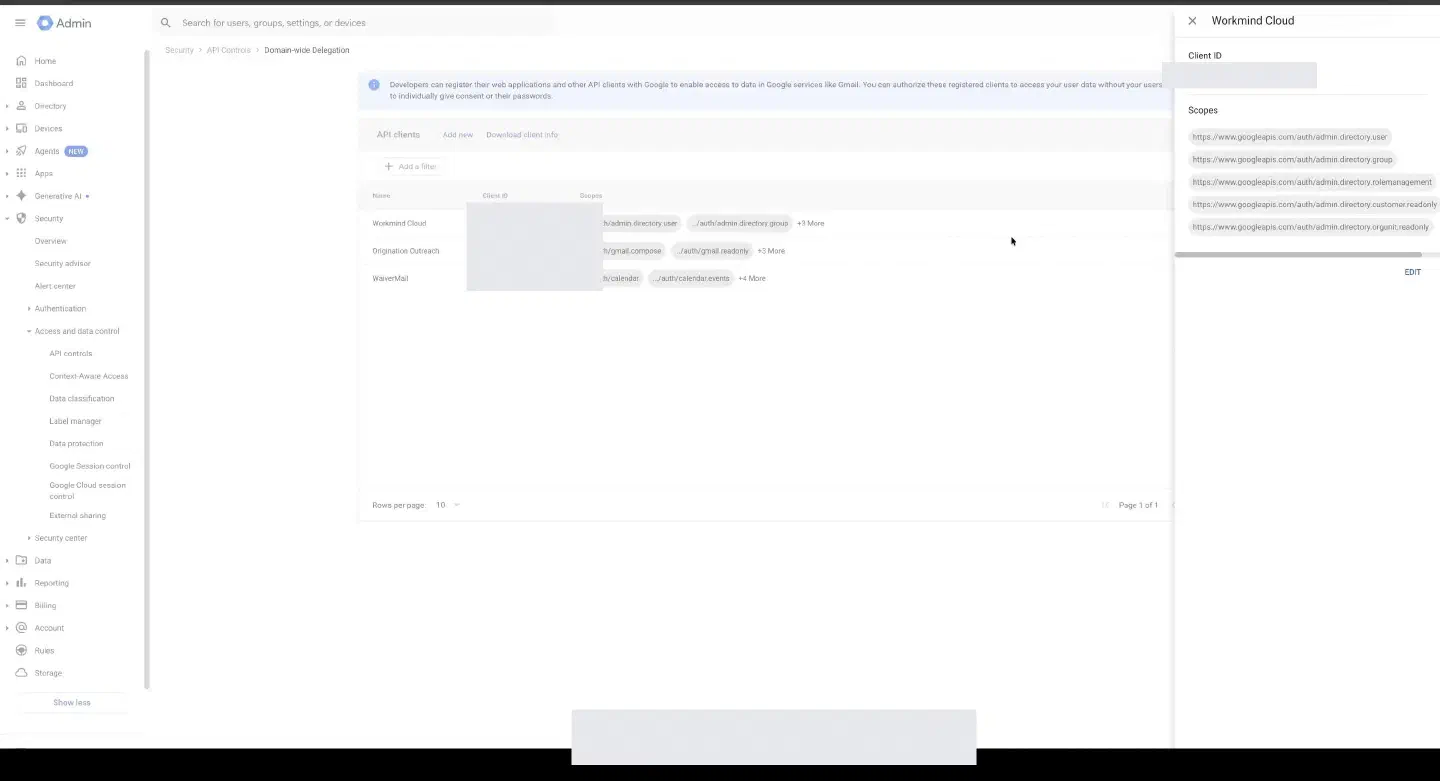The height and width of the screenshot is (781, 1440).
Task: Expand the Devices section arrow
Action: click(7, 128)
